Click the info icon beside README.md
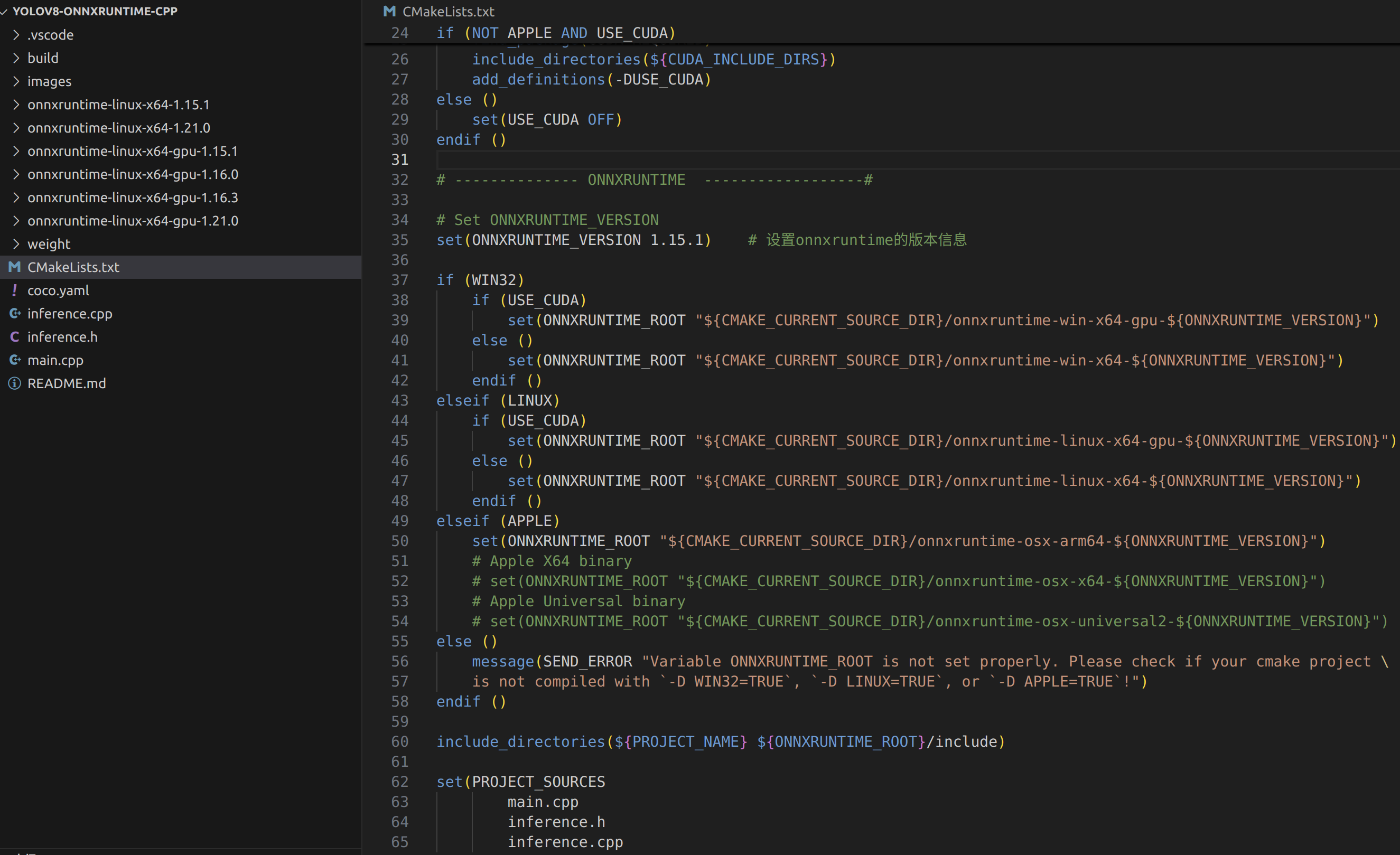 [15, 383]
